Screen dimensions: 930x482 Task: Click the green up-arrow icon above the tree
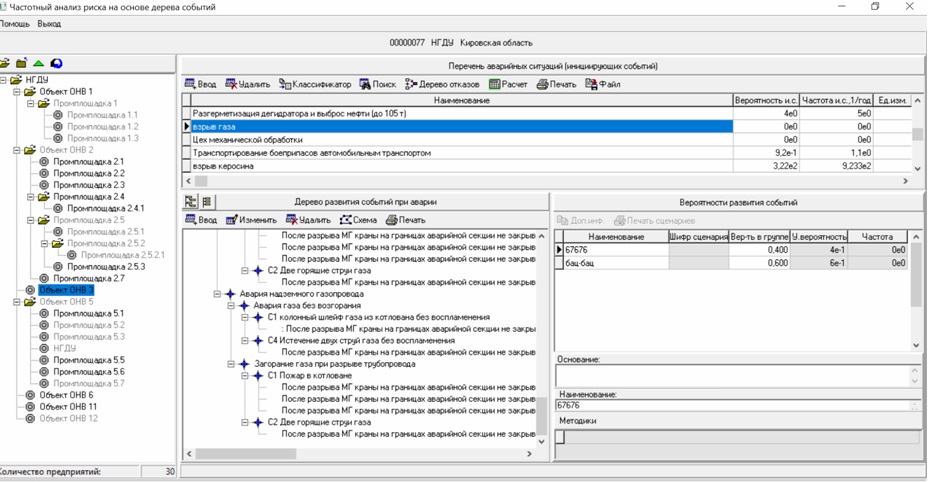[38, 63]
